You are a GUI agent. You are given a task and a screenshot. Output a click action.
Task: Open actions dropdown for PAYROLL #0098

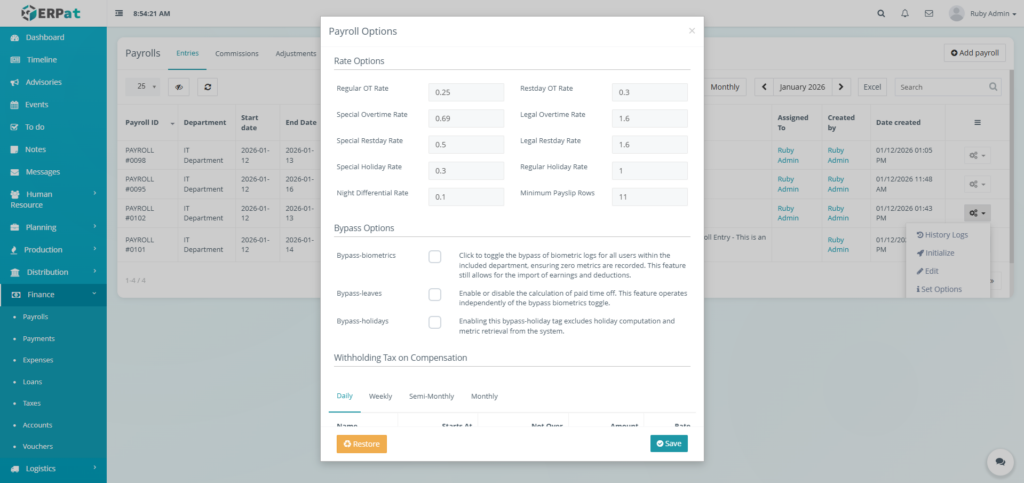(977, 155)
